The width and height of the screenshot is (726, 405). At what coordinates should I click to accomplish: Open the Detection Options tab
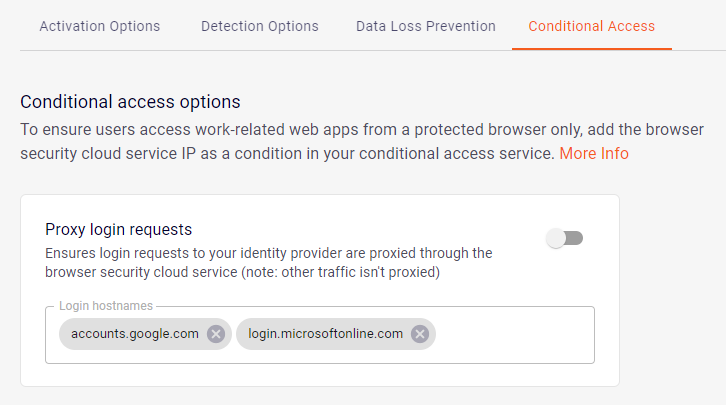click(x=259, y=26)
